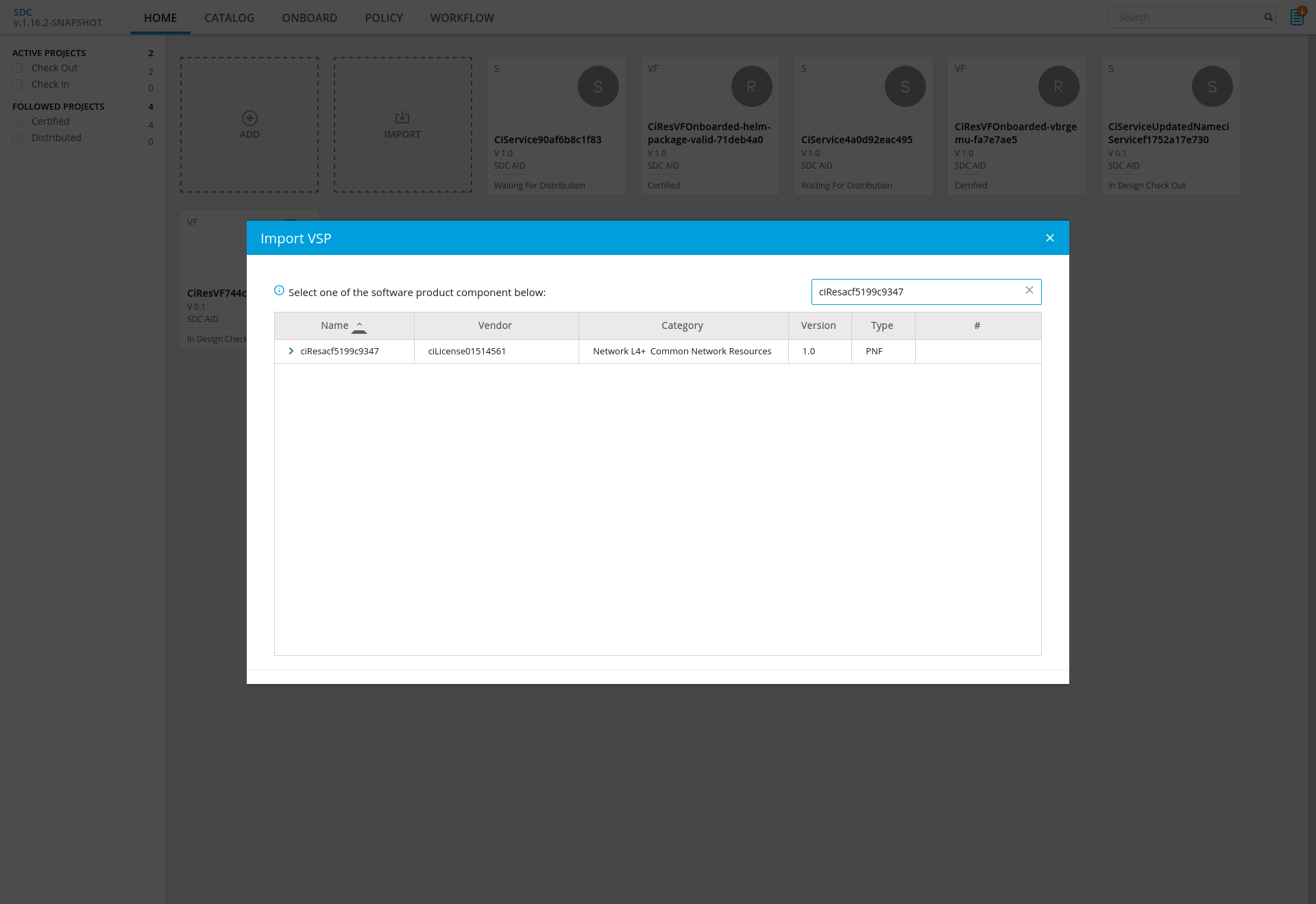Sort by Name column arrow
The image size is (1316, 904).
[359, 327]
